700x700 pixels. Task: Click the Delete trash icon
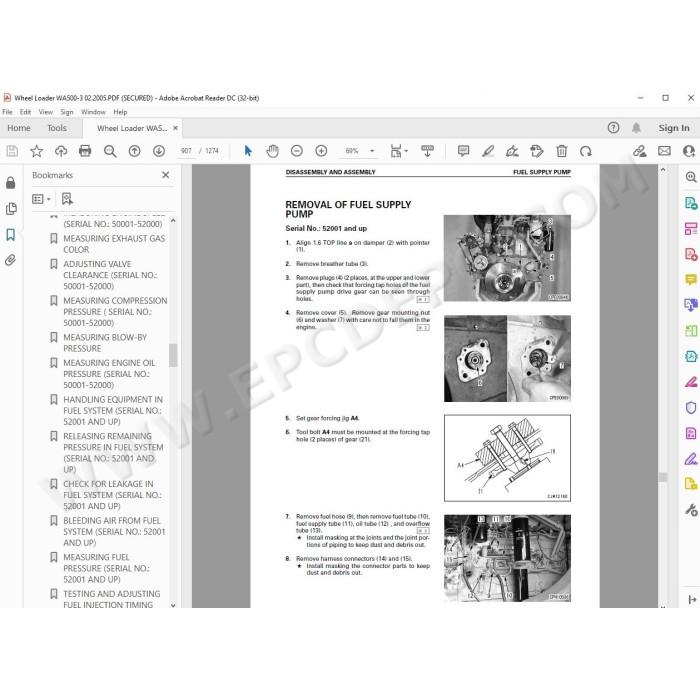click(562, 151)
